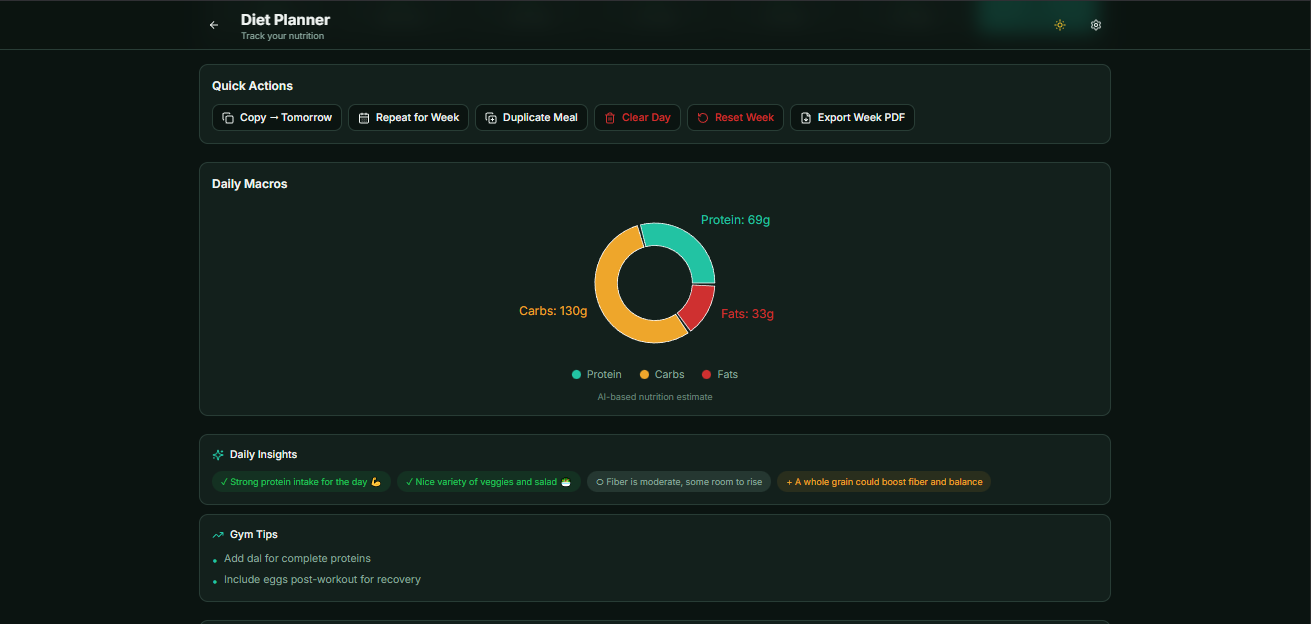The image size is (1311, 624).
Task: Click the sparkle icon beside Daily Insights
Action: point(216,454)
